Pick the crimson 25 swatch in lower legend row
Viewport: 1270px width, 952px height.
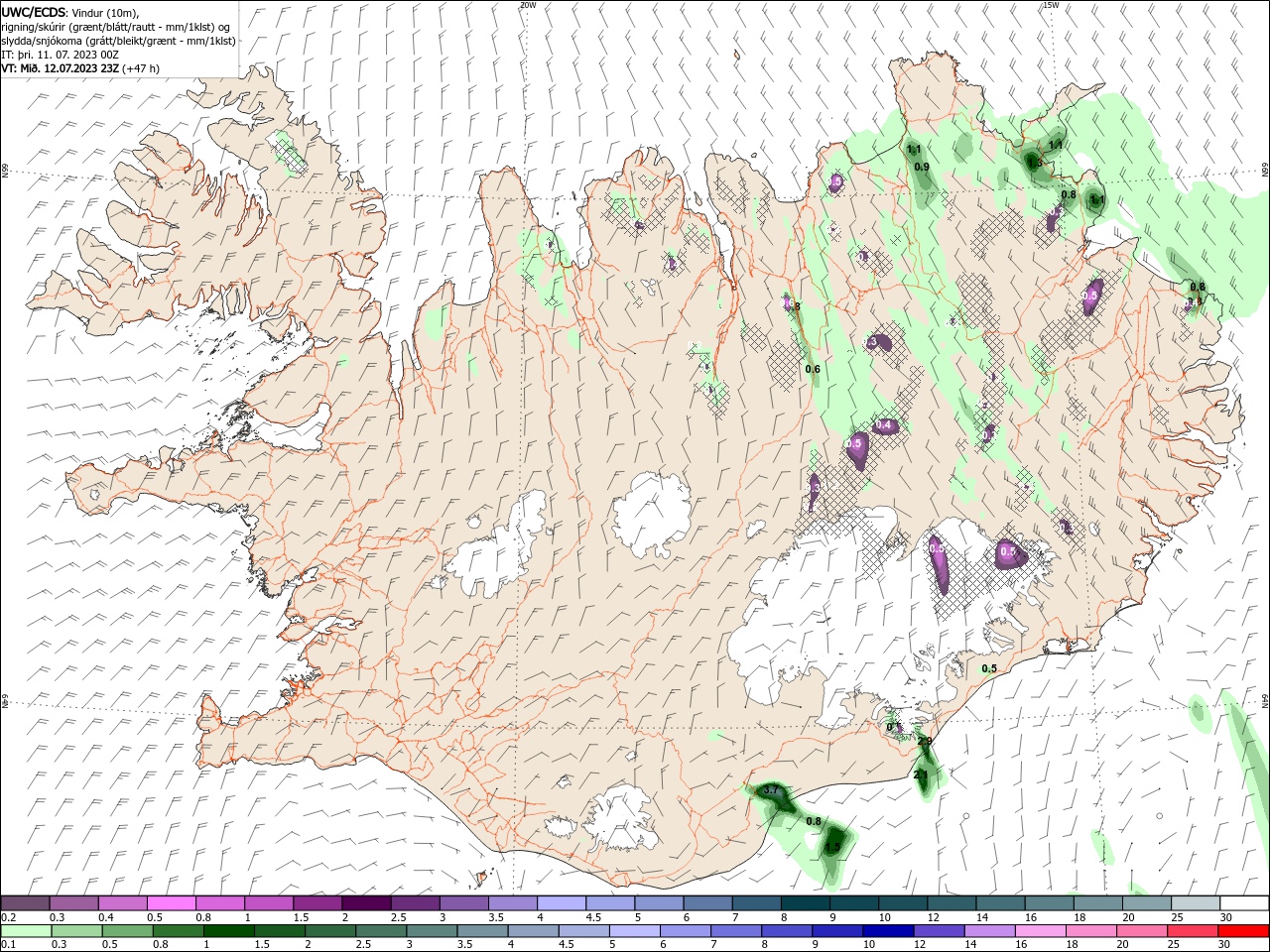click(1193, 931)
